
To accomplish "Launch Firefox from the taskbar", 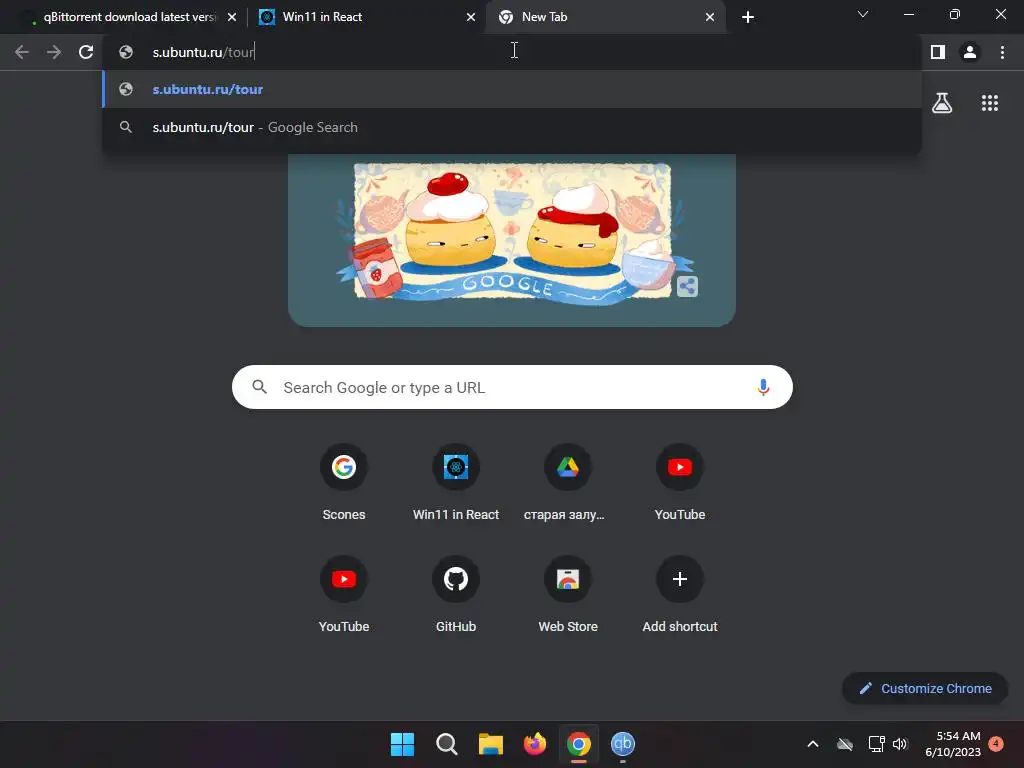I will pos(535,744).
